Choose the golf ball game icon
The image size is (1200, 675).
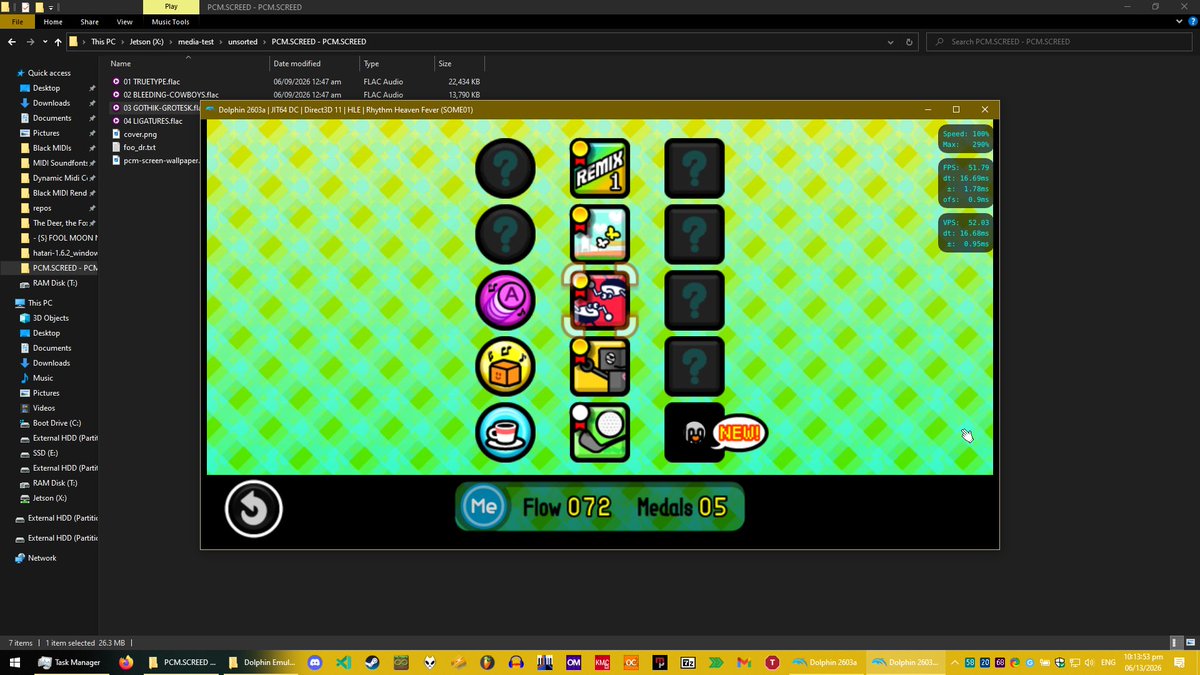point(600,432)
